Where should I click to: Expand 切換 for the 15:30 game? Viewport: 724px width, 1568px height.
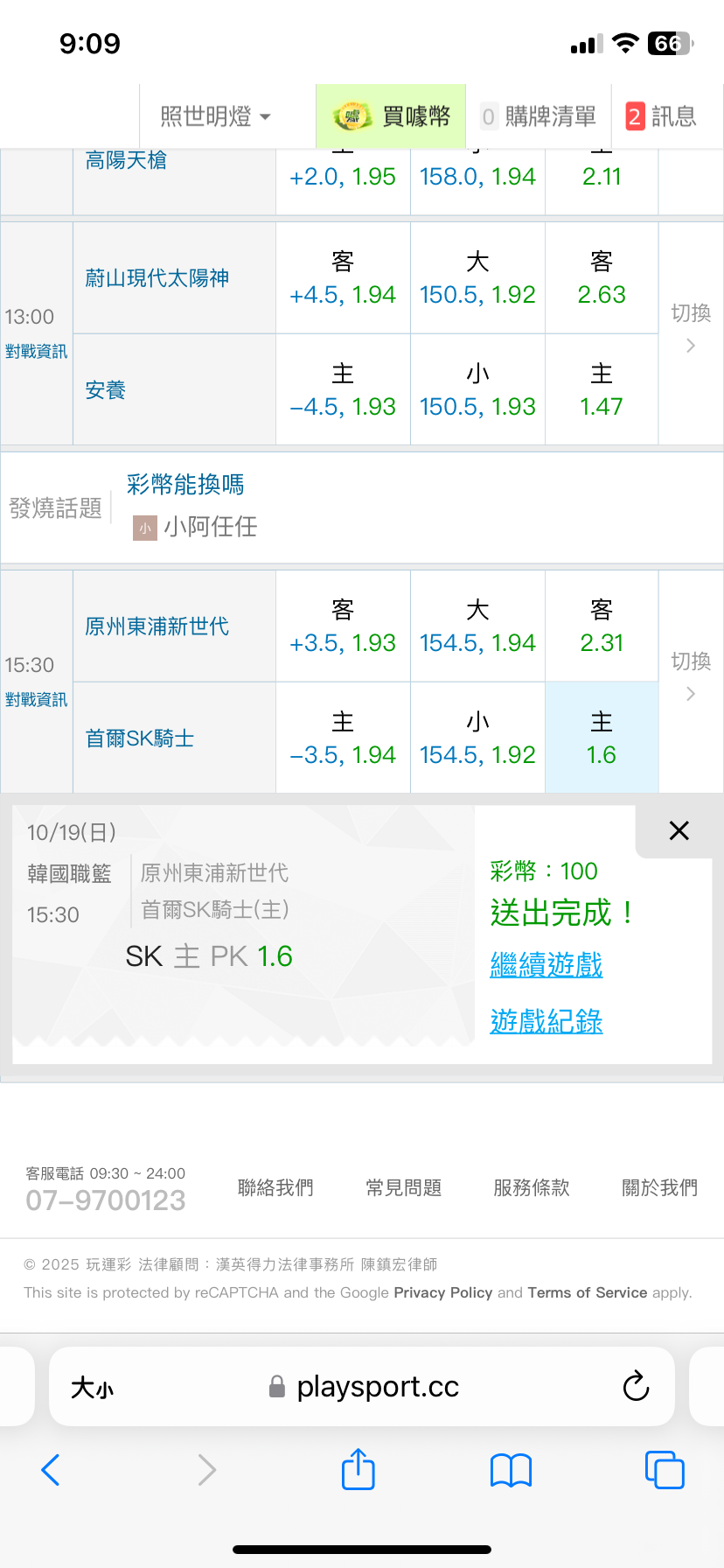point(690,675)
